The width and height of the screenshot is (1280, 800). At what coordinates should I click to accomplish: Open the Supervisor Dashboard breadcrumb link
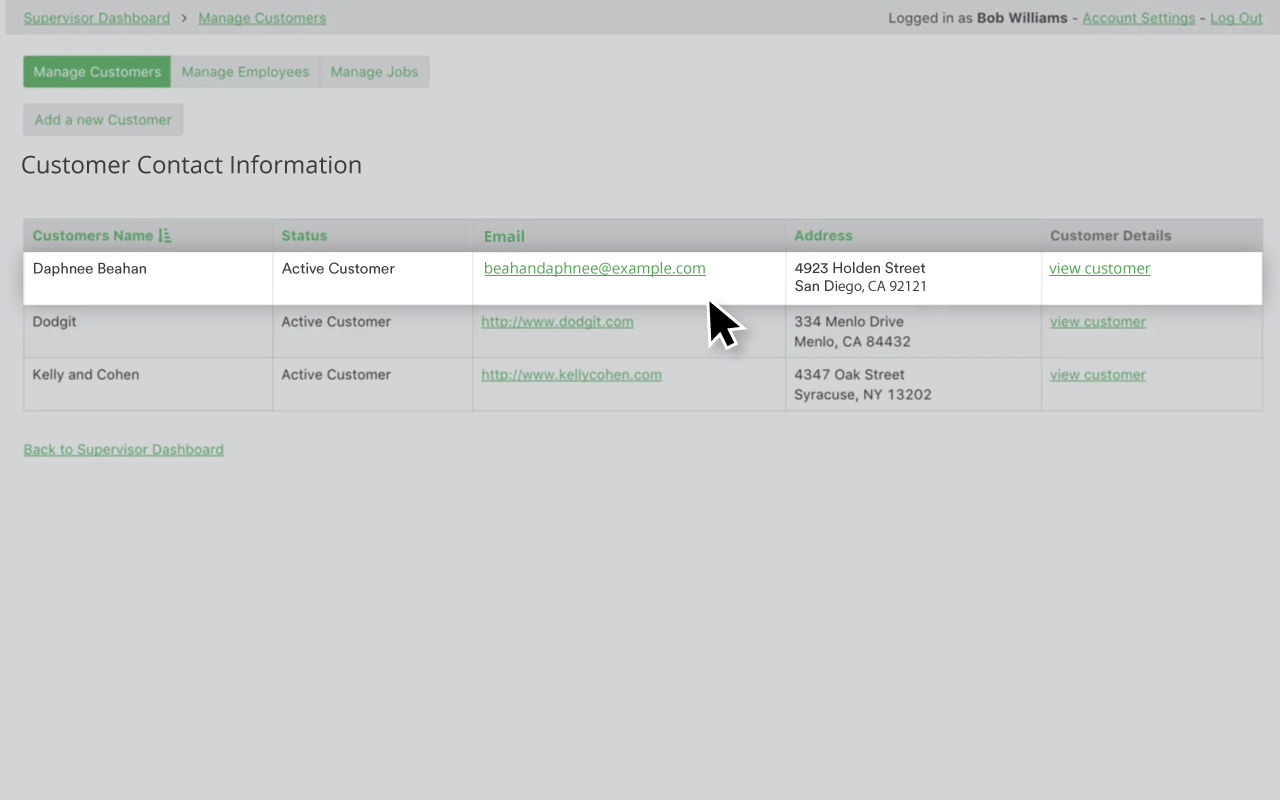(x=96, y=18)
